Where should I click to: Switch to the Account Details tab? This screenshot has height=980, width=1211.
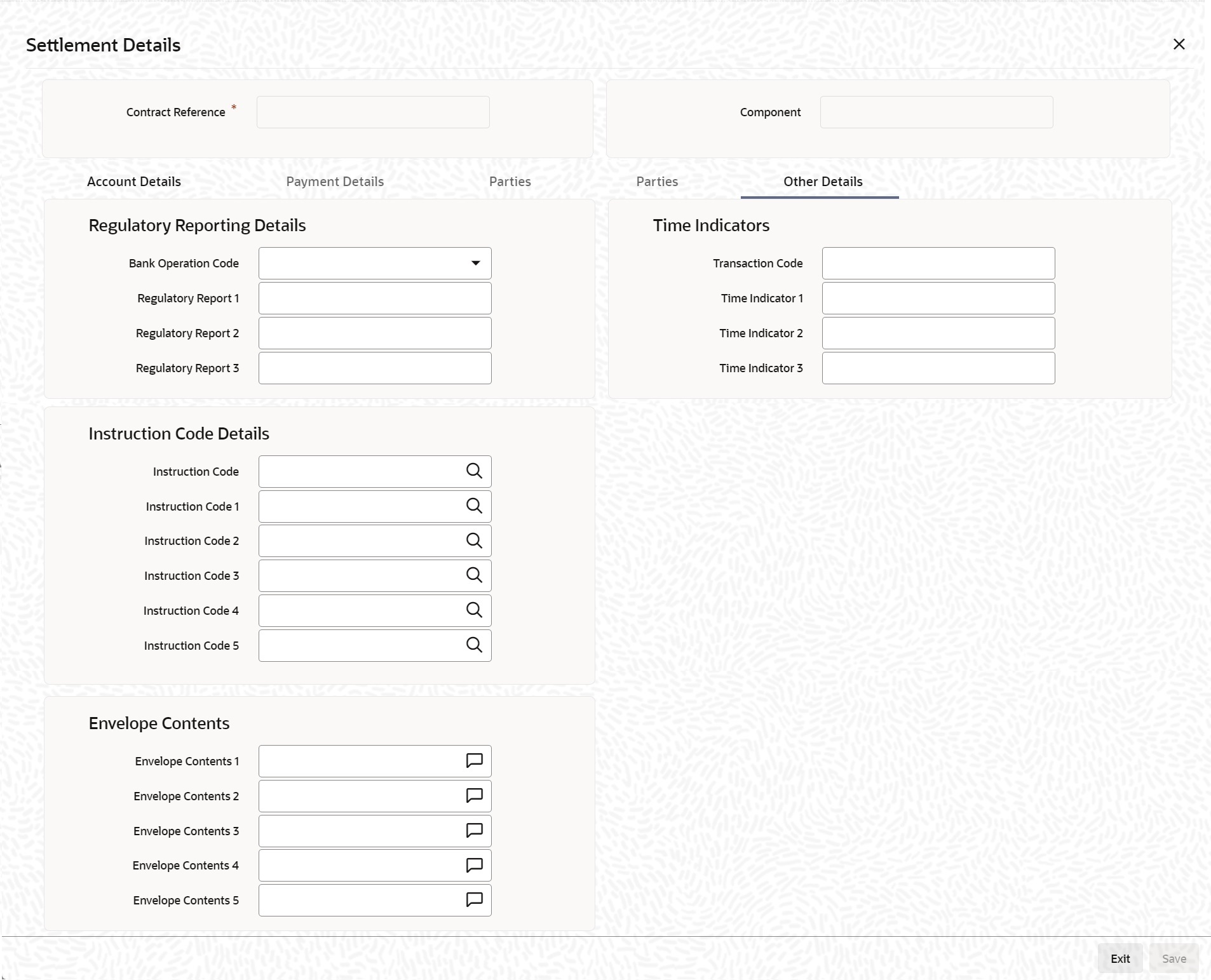pos(134,182)
